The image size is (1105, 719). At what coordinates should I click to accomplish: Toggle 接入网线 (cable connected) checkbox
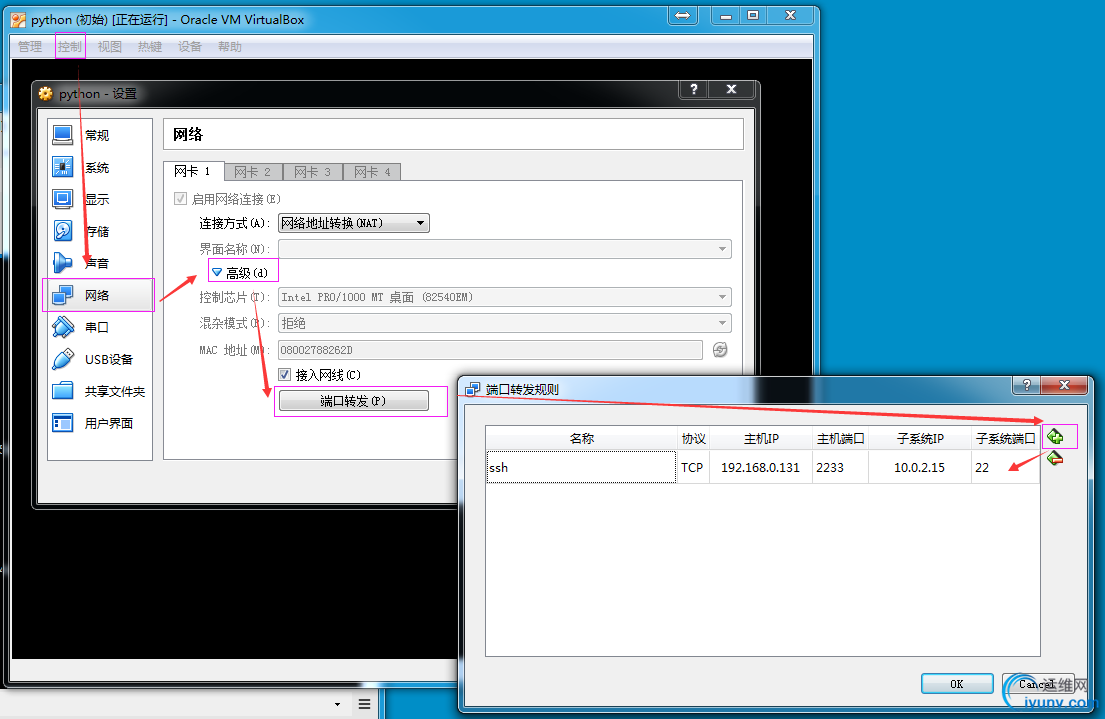[x=285, y=374]
